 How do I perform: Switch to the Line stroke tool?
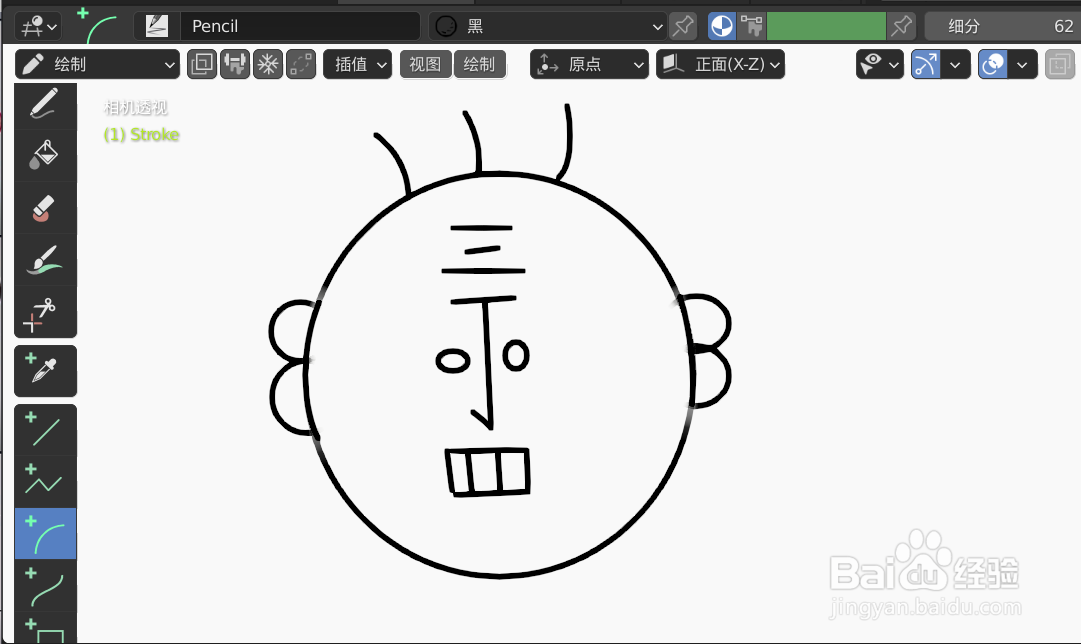click(x=45, y=429)
